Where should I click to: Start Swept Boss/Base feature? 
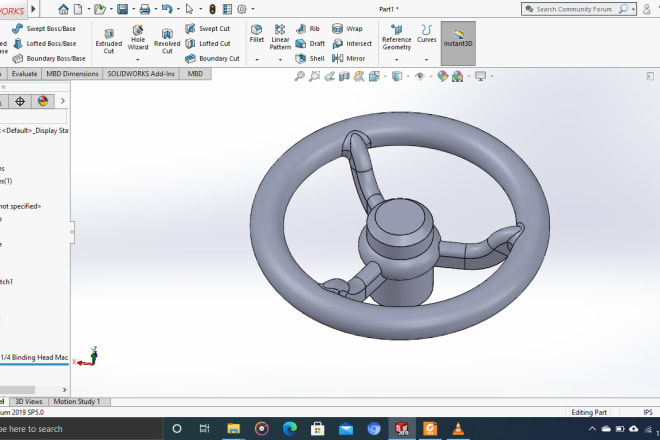44,29
